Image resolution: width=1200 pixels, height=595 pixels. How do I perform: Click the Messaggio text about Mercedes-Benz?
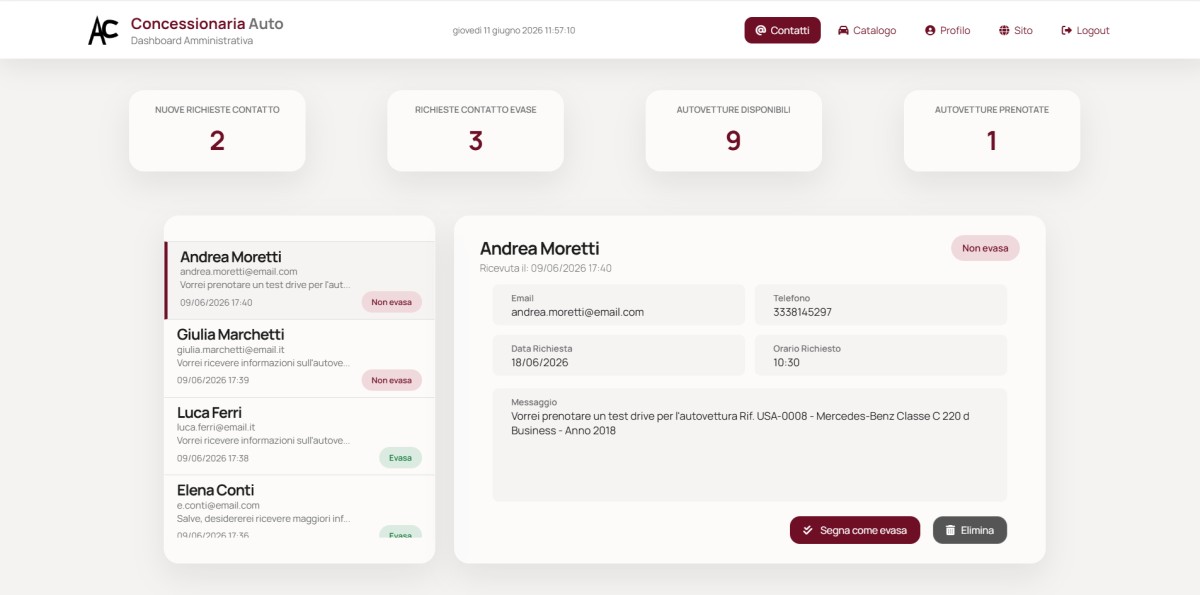click(740, 423)
